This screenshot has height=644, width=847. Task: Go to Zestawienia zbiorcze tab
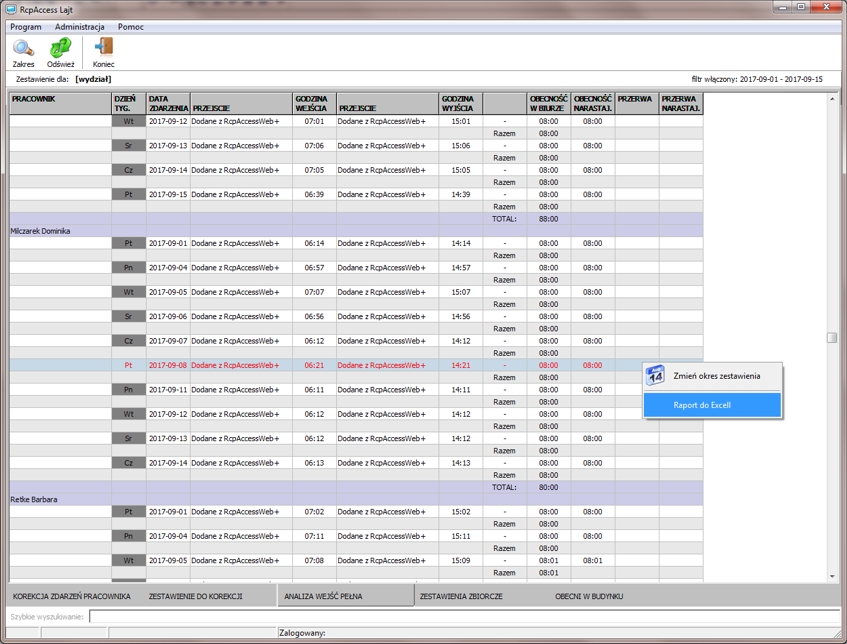pyautogui.click(x=461, y=596)
